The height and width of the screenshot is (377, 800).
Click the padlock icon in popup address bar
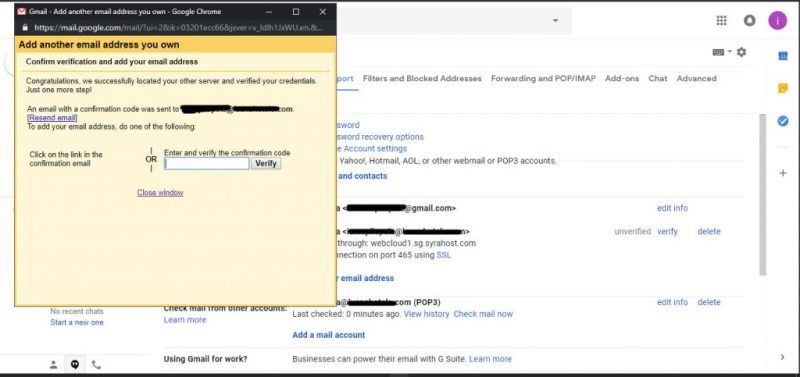pyautogui.click(x=24, y=27)
